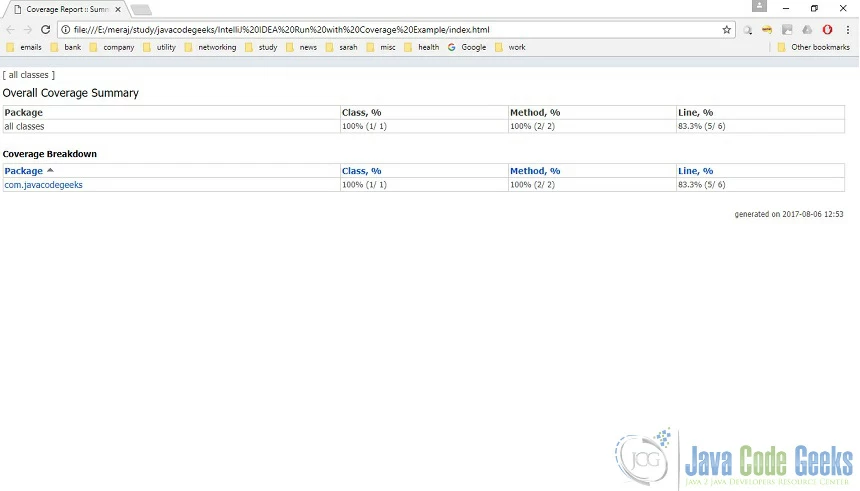Viewport: 860px width, 491px height.
Task: Open the bank bookmark folder
Action: [66, 47]
